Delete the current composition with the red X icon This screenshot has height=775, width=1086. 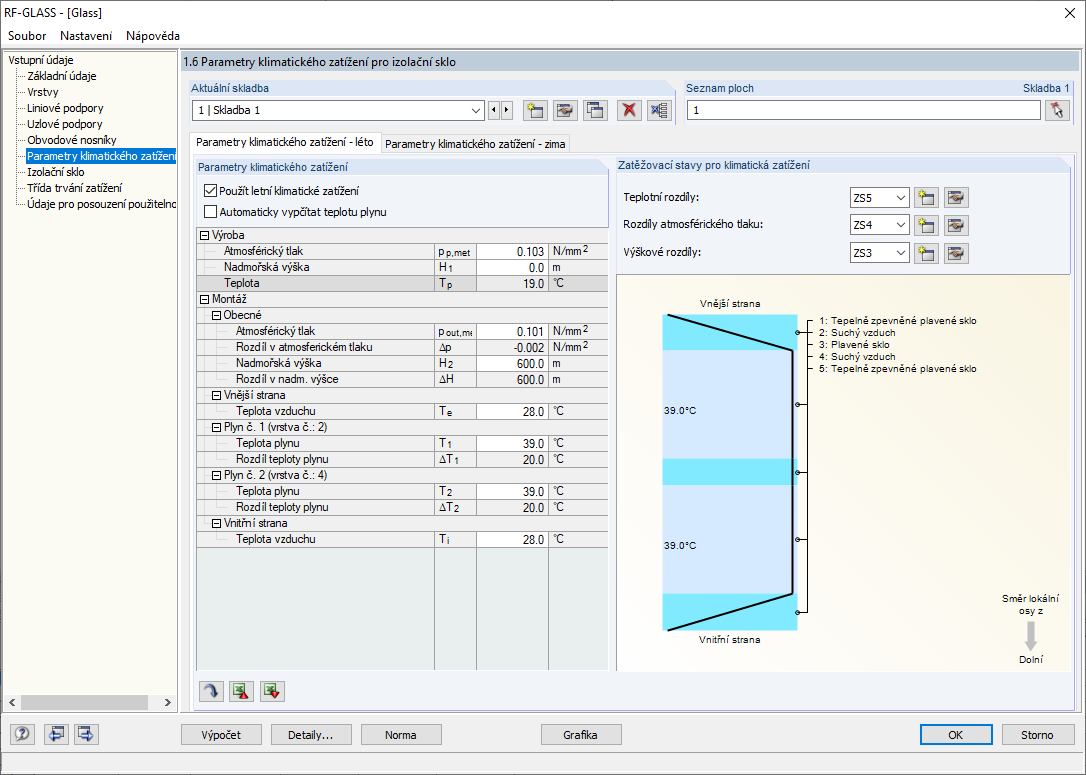click(629, 110)
